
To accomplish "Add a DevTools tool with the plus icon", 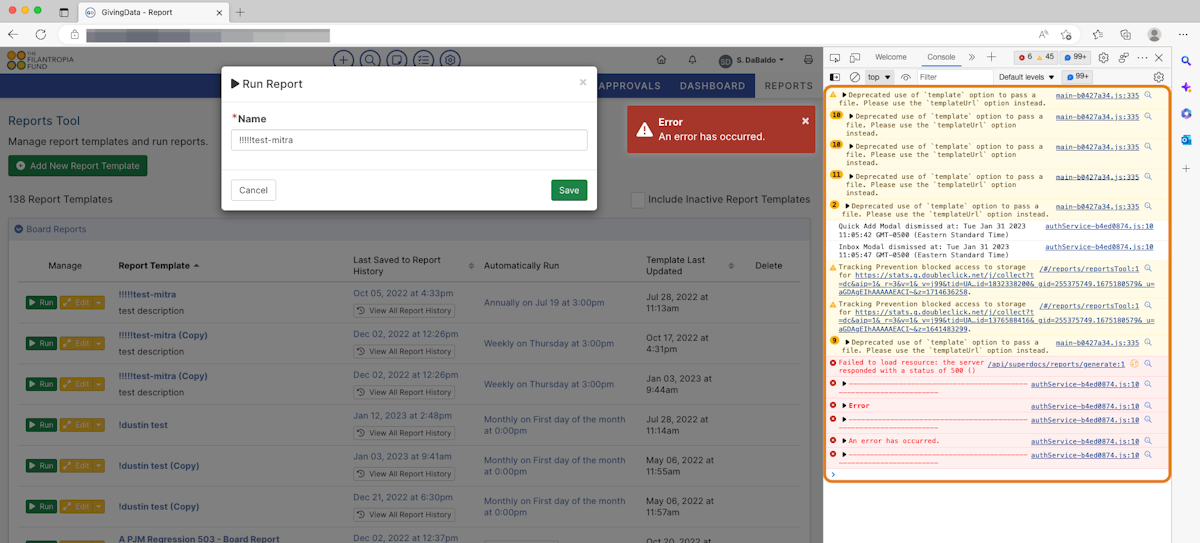I will [991, 58].
